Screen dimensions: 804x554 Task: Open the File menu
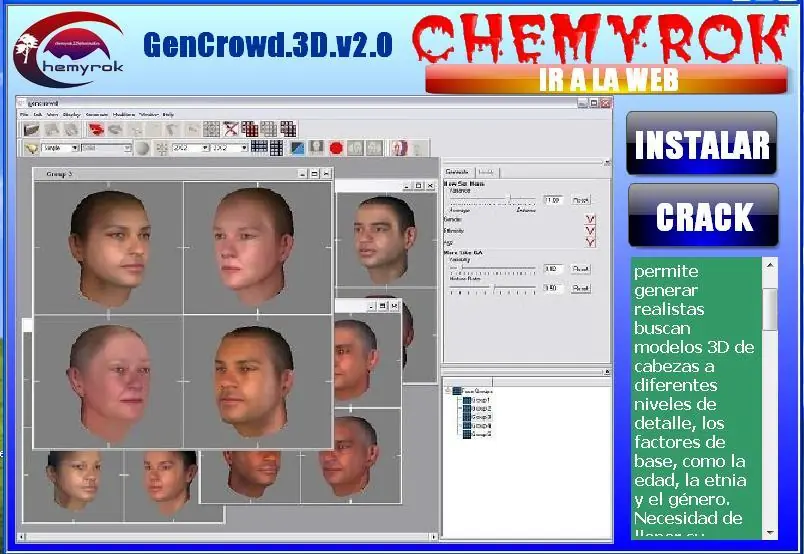[24, 114]
